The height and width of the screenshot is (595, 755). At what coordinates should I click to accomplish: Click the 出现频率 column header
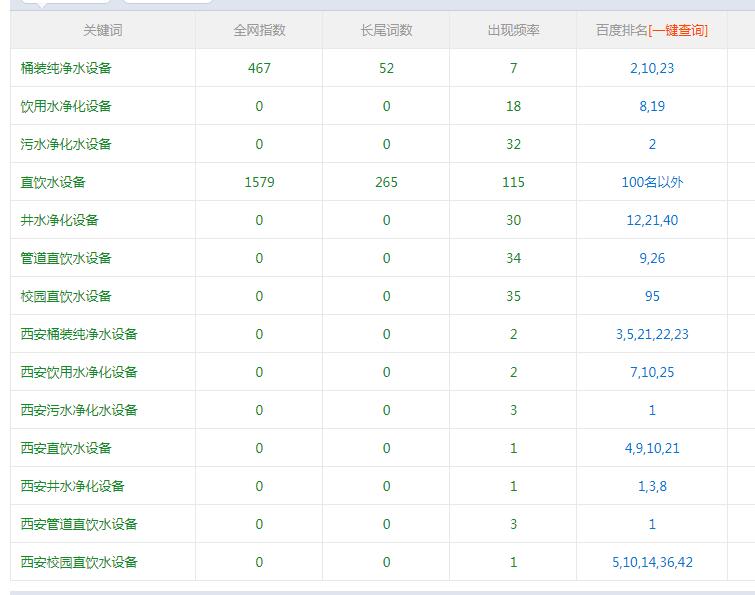click(513, 30)
